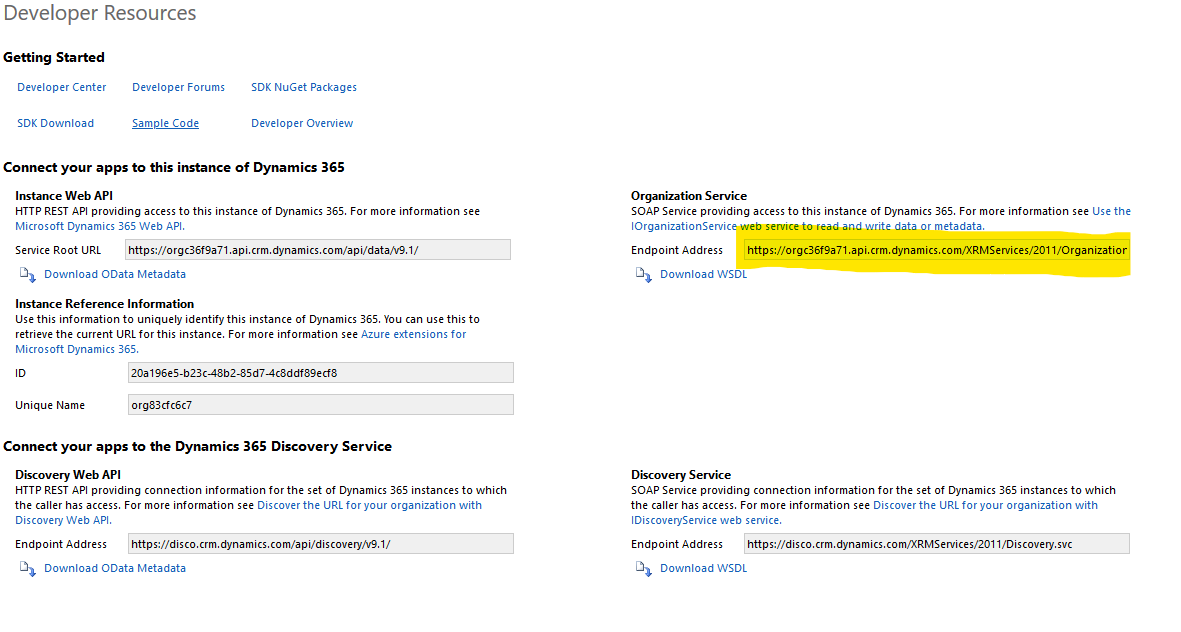This screenshot has width=1181, height=632.
Task: Go to Developer Forums
Action: [178, 87]
